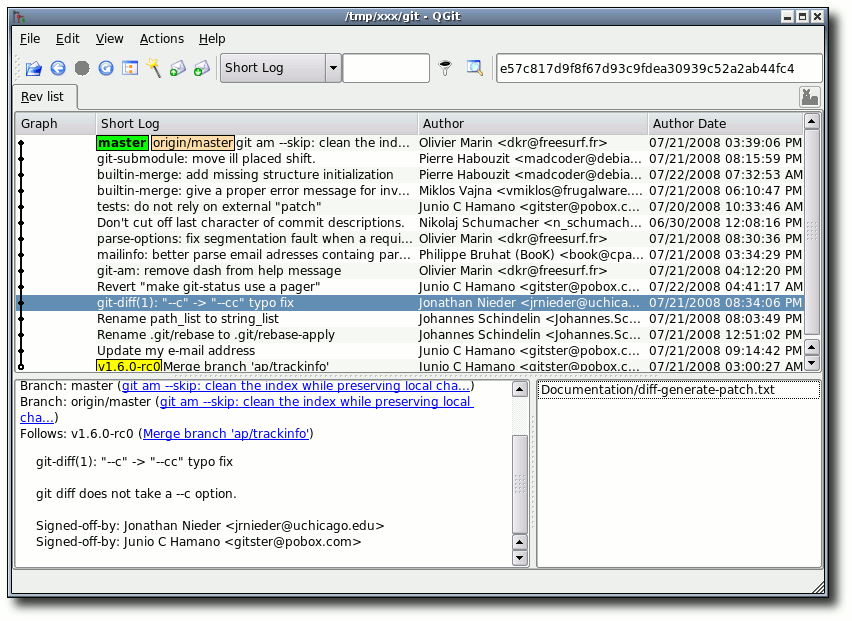Open the Short Log combo box
The image size is (852, 621).
tap(280, 68)
